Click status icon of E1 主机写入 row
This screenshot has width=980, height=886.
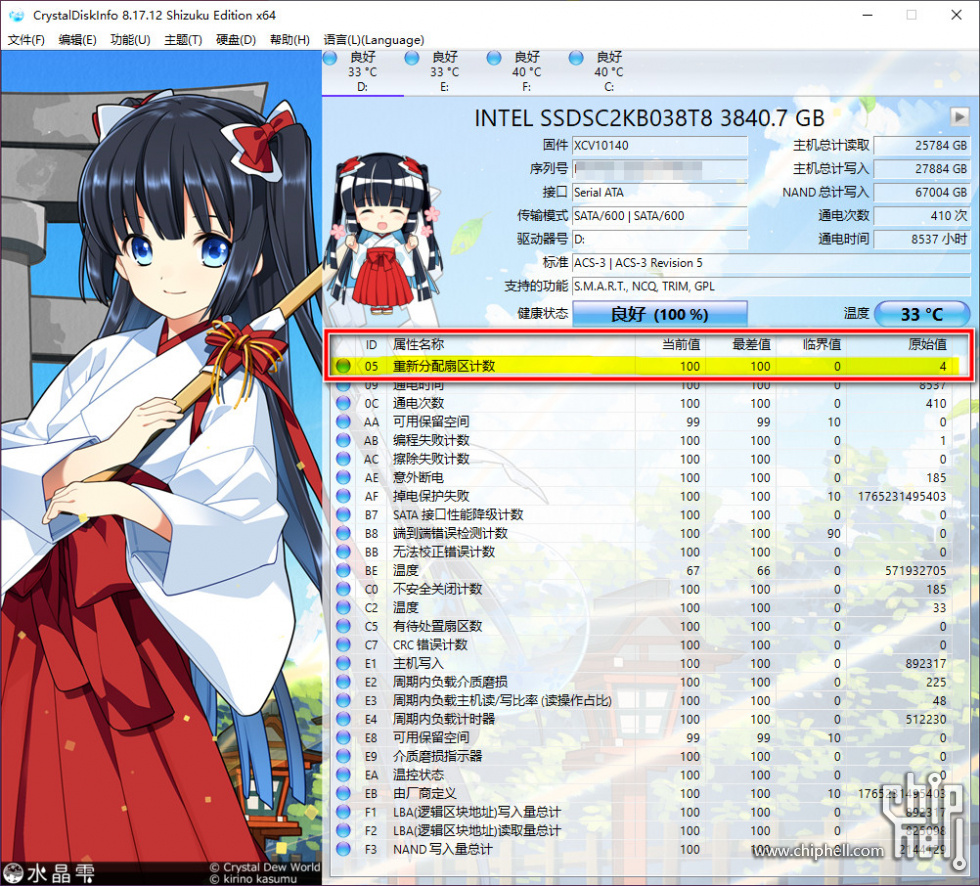pyautogui.click(x=343, y=664)
